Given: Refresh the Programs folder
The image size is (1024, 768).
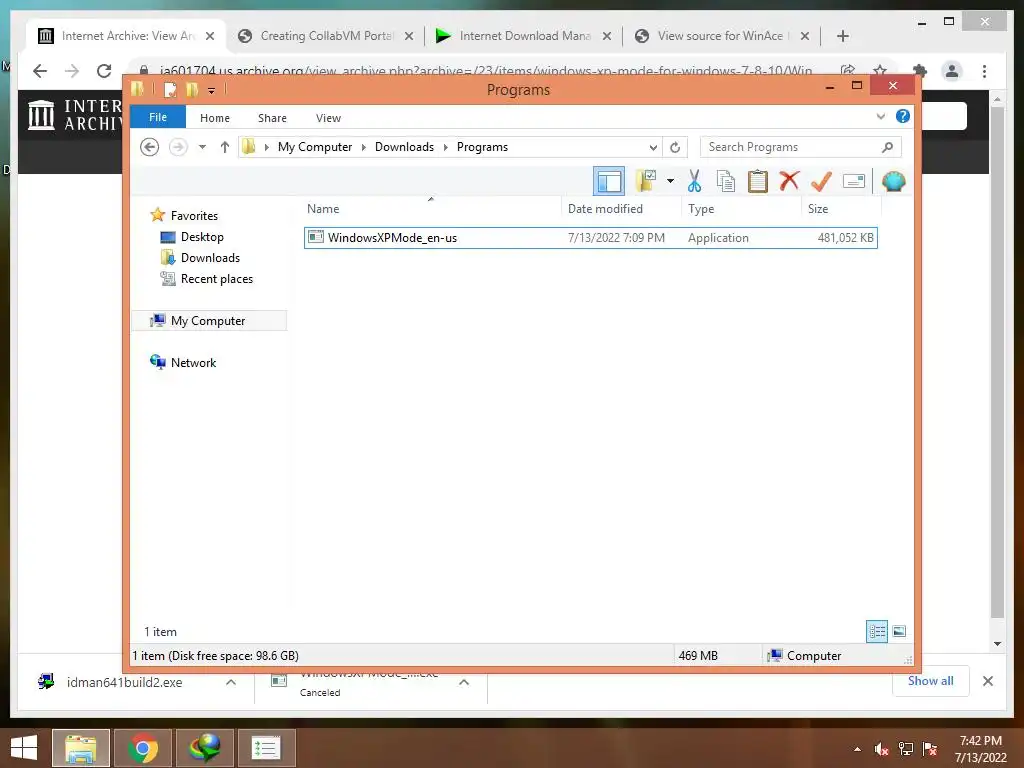Looking at the screenshot, I should pyautogui.click(x=675, y=147).
